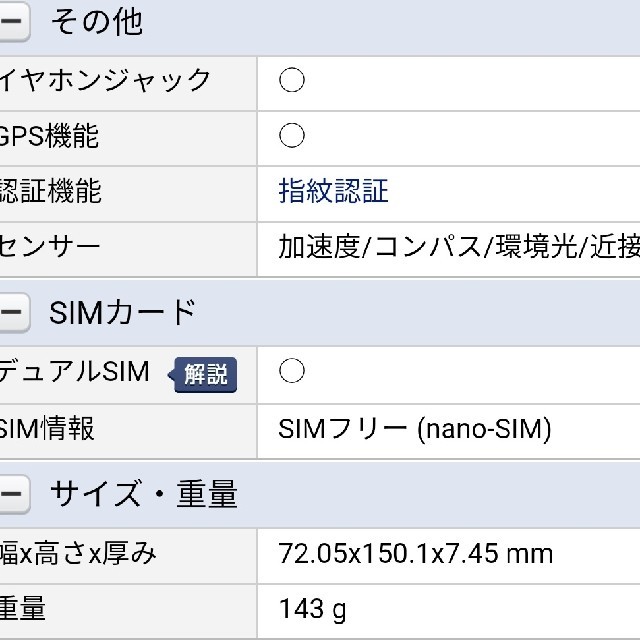Click the 143 g weight value
Viewport: 640px width, 640px height.
tap(312, 609)
